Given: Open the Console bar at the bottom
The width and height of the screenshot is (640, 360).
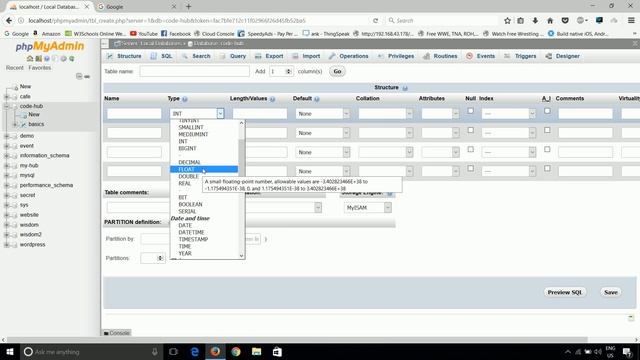Looking at the screenshot, I should point(117,333).
